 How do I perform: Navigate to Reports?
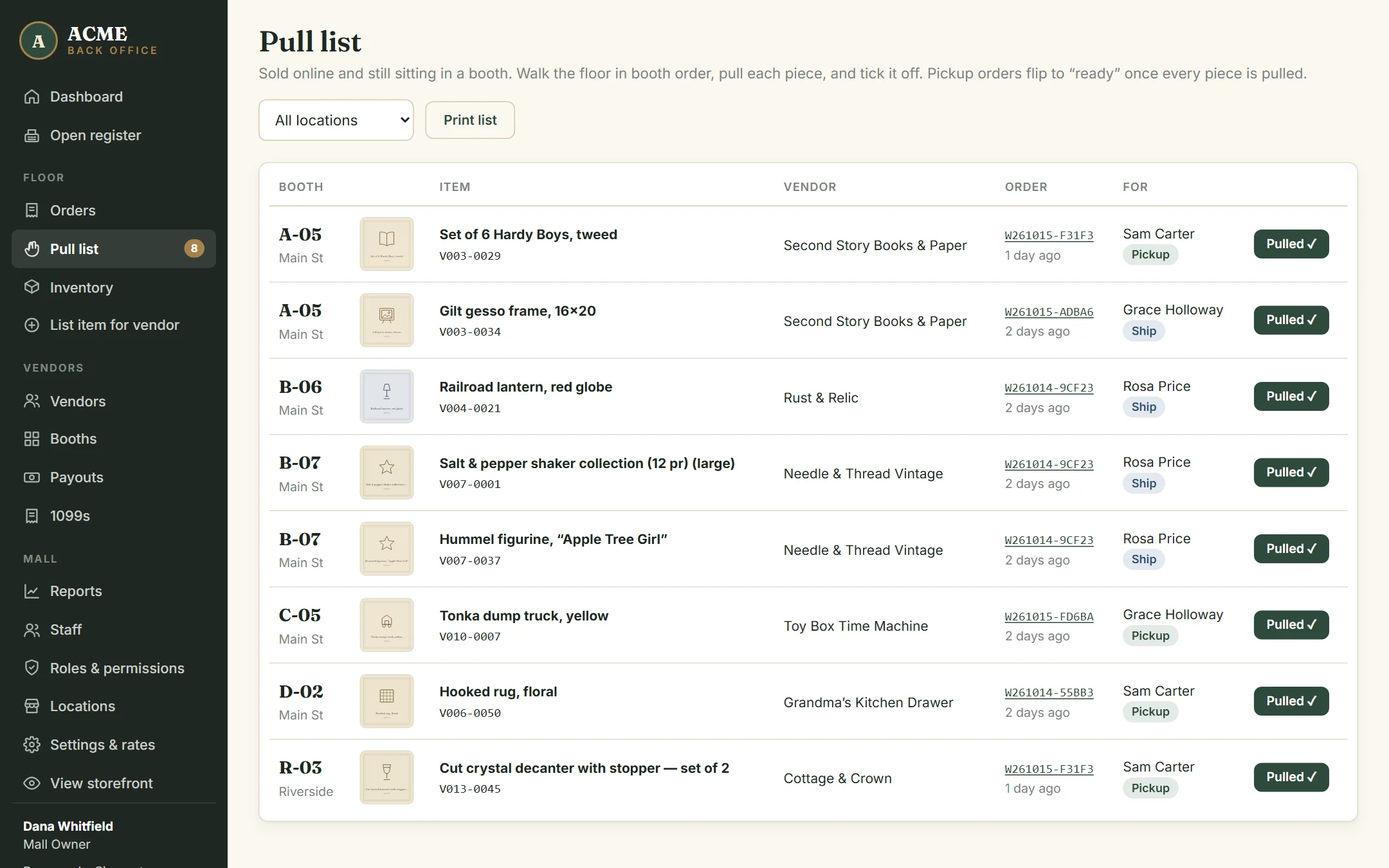pyautogui.click(x=114, y=591)
